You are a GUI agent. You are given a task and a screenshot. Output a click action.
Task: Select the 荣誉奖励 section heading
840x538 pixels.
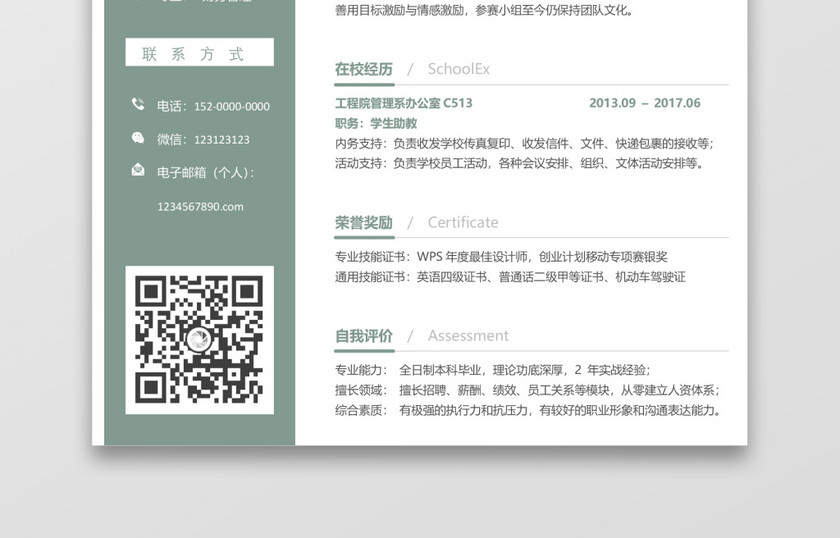[x=364, y=222]
